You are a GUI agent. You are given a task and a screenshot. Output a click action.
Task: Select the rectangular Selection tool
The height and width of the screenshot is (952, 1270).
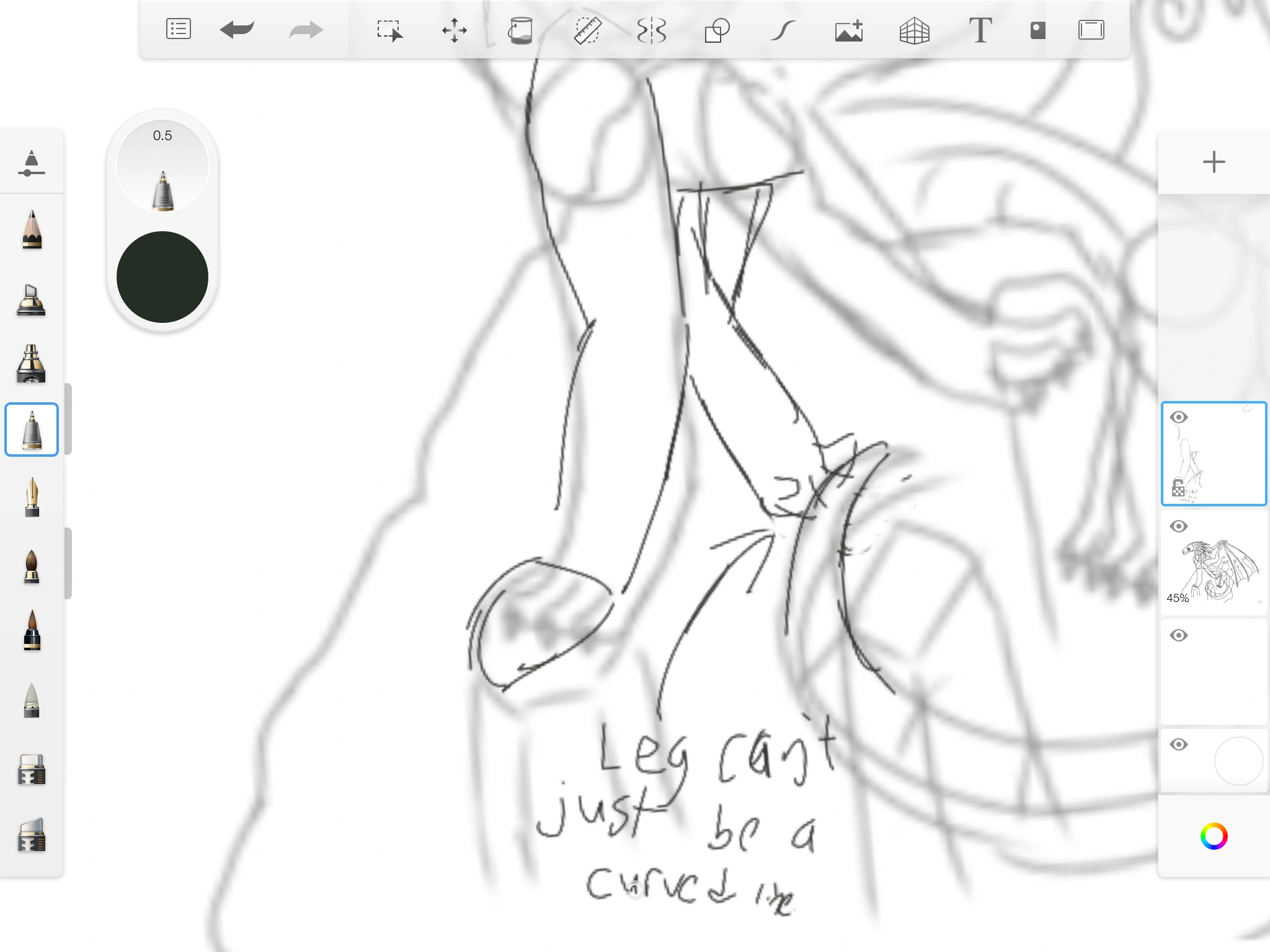(389, 30)
